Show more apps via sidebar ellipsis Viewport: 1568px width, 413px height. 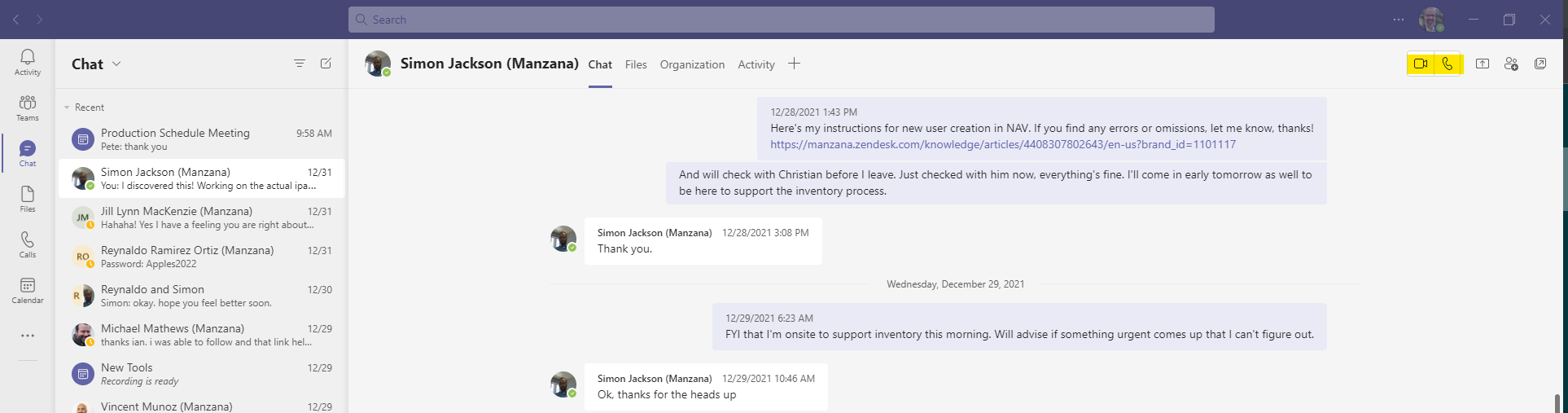pos(28,336)
